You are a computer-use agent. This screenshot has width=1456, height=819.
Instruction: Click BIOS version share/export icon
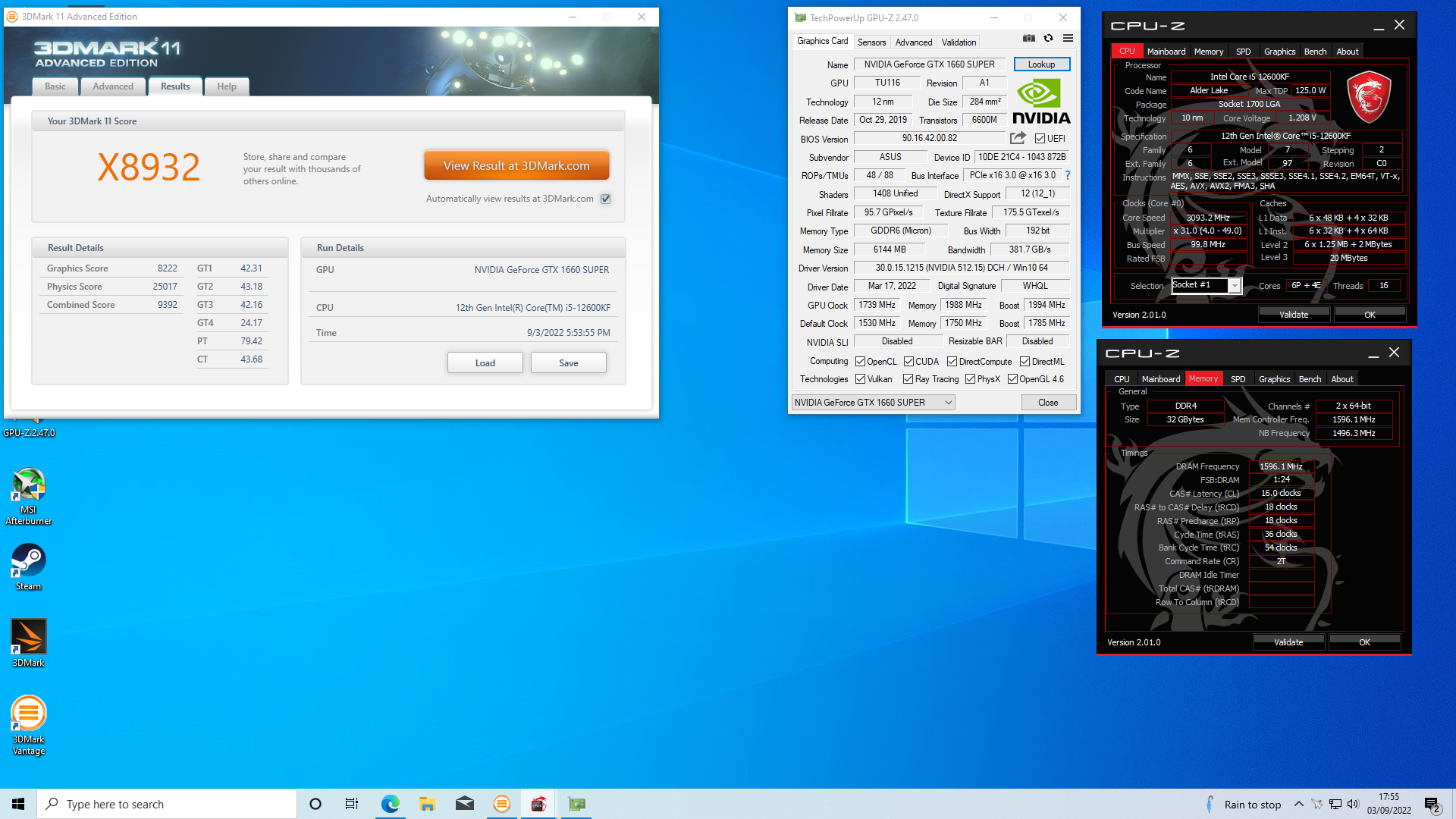1018,138
